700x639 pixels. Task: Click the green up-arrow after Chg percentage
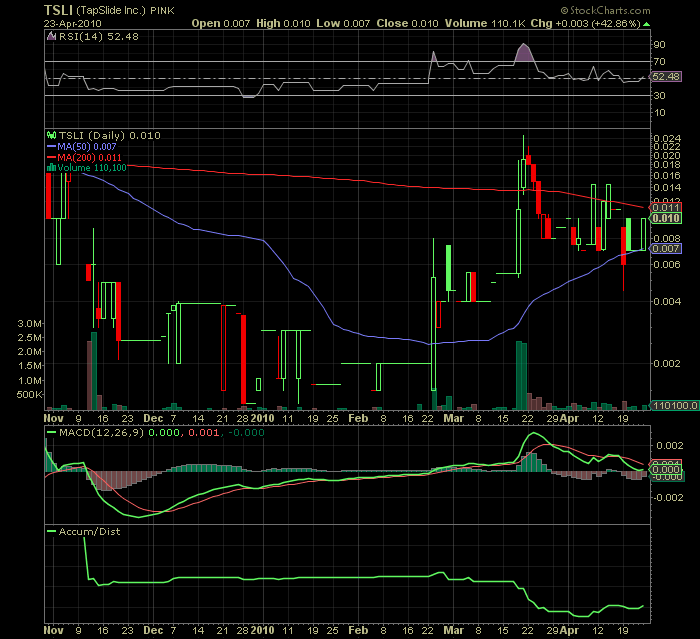coord(646,24)
